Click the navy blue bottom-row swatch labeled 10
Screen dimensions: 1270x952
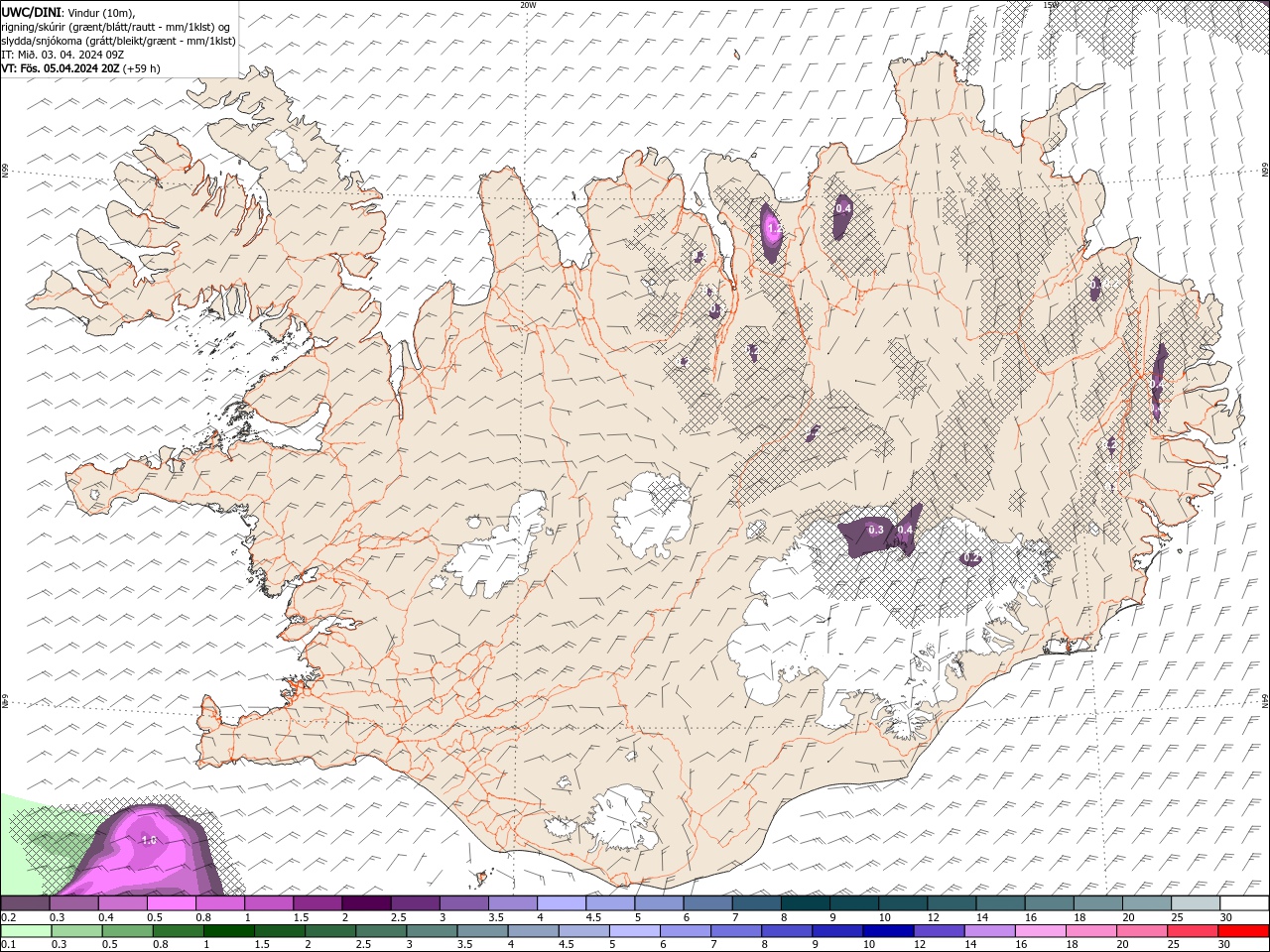point(888,931)
